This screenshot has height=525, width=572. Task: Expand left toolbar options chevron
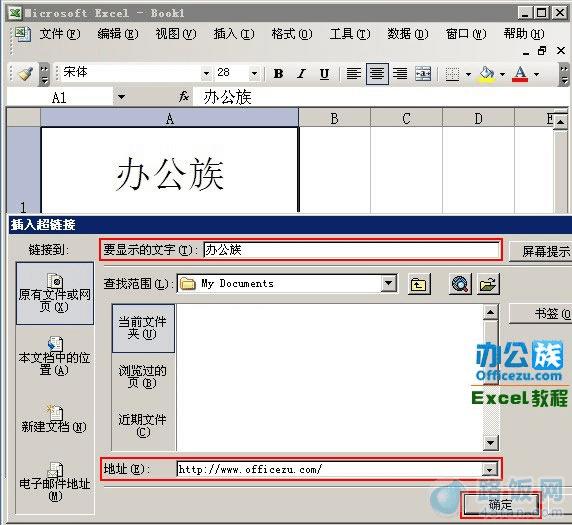44,74
